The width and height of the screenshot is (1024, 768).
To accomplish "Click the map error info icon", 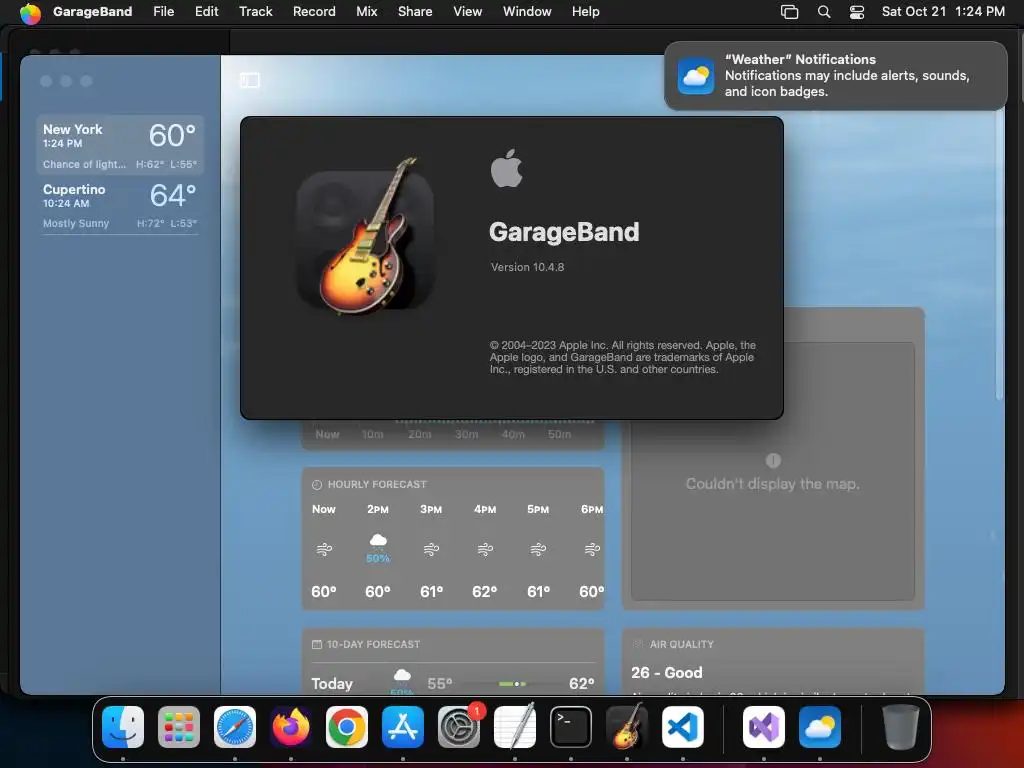I will 773,460.
